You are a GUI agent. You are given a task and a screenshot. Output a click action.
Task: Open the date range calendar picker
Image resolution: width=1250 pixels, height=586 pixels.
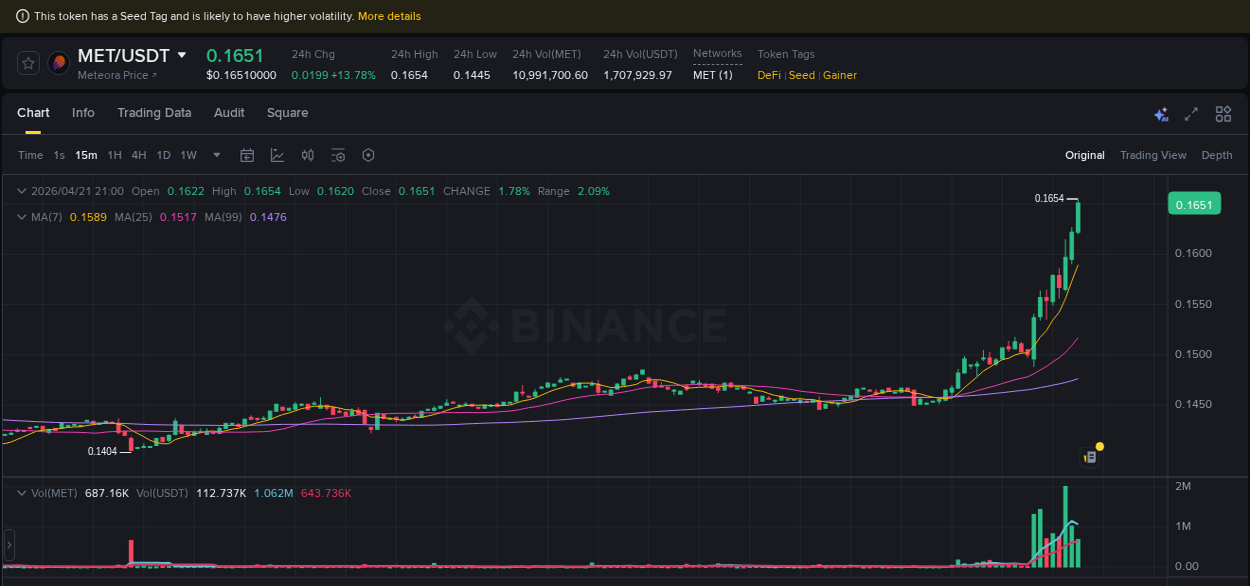pyautogui.click(x=247, y=155)
